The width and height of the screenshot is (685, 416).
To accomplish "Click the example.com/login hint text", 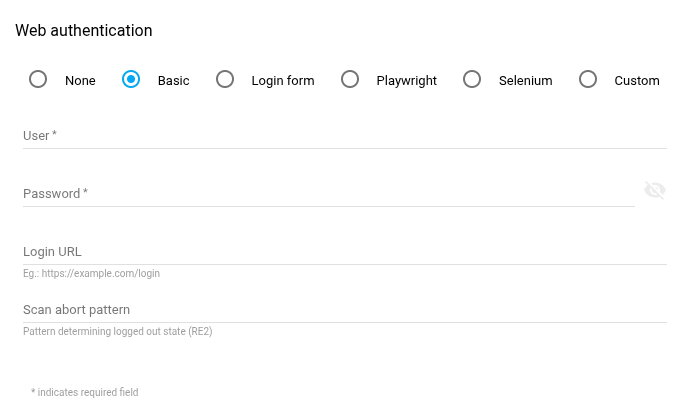I will coord(91,273).
